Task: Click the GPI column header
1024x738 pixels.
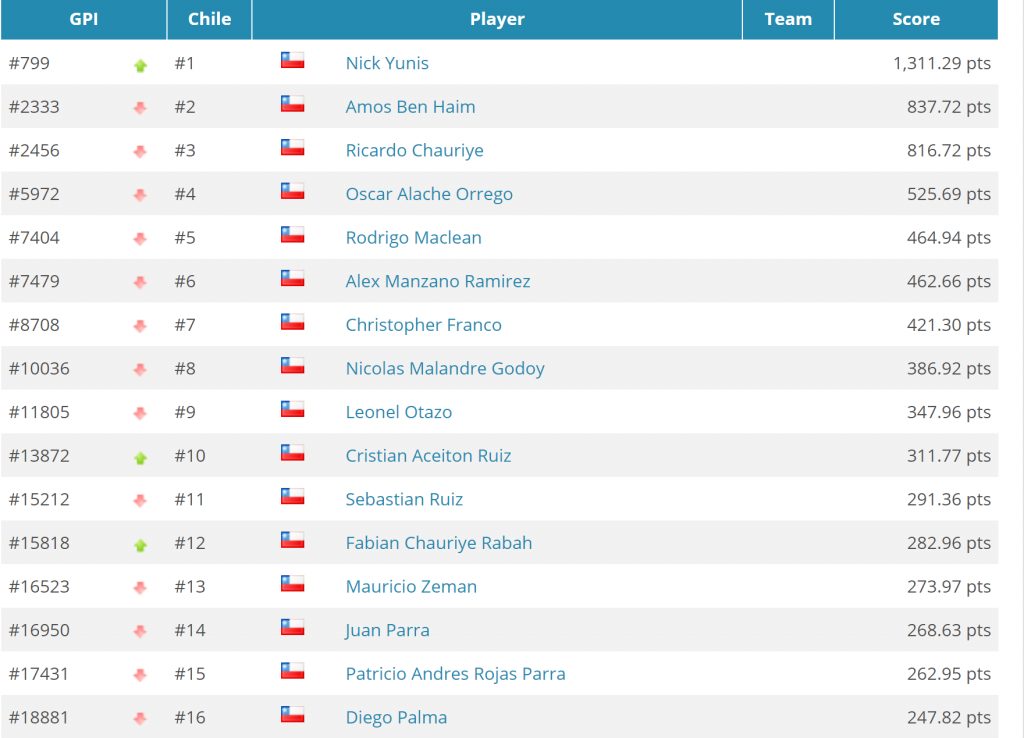Action: click(x=84, y=20)
